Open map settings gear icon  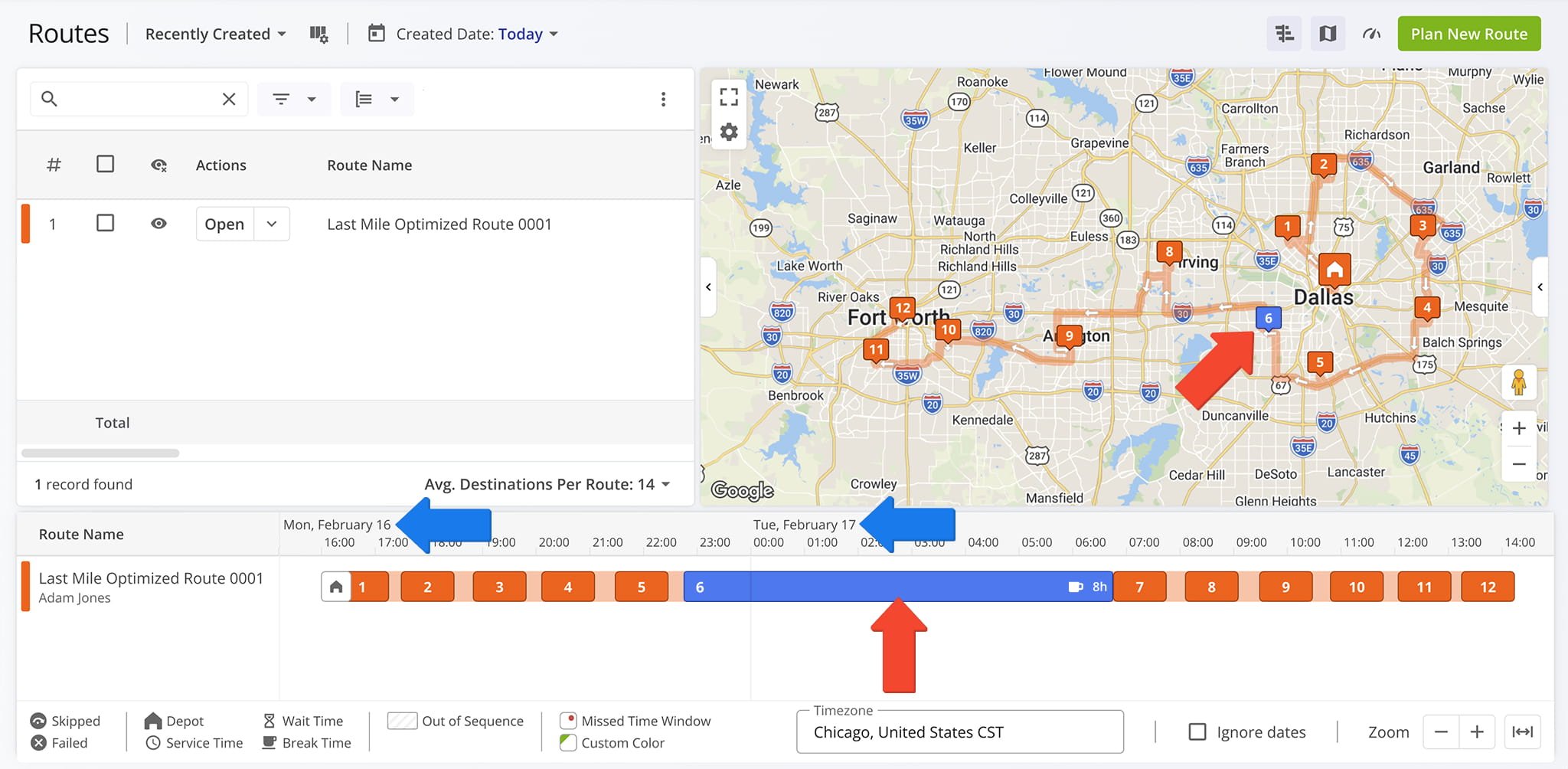click(729, 133)
